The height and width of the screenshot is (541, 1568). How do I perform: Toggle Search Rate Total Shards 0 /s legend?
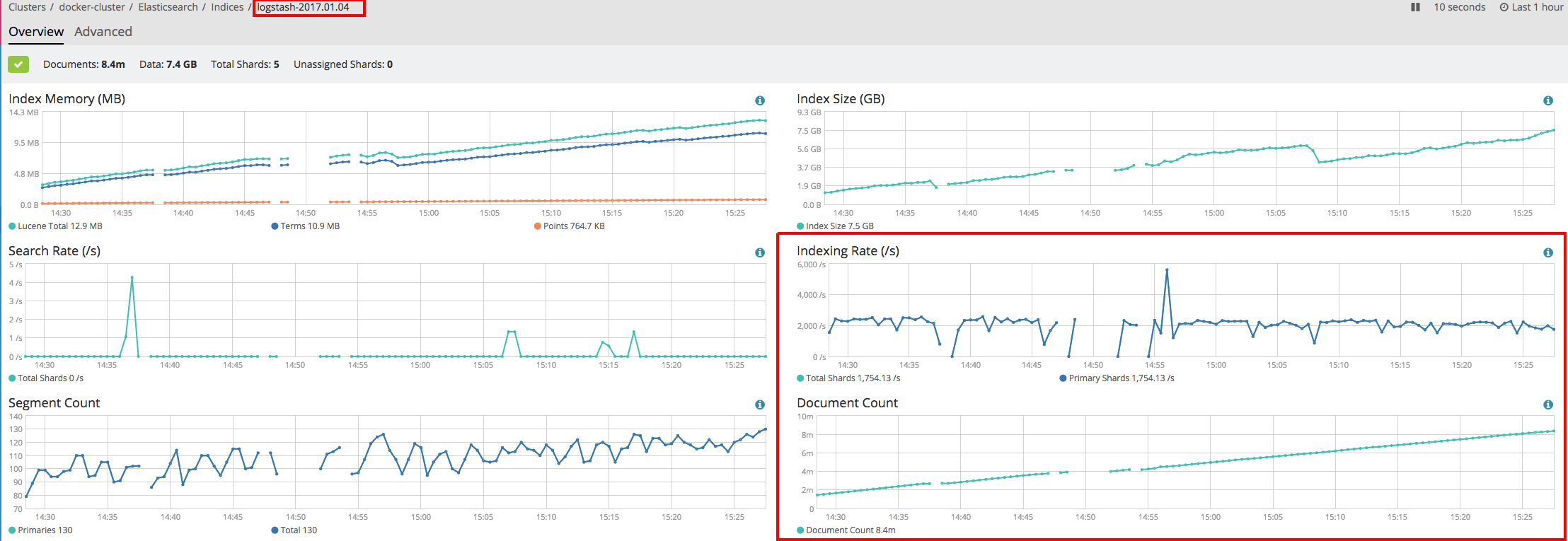coord(46,378)
